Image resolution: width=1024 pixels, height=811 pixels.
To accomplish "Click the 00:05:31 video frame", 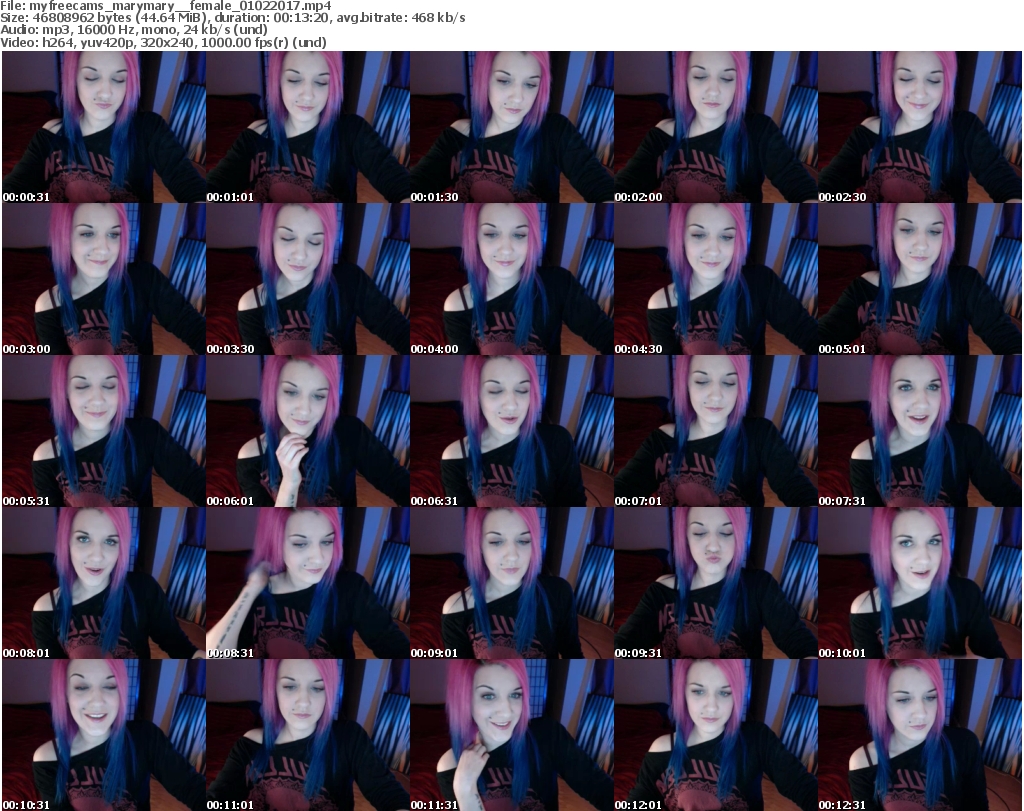I will tap(104, 432).
